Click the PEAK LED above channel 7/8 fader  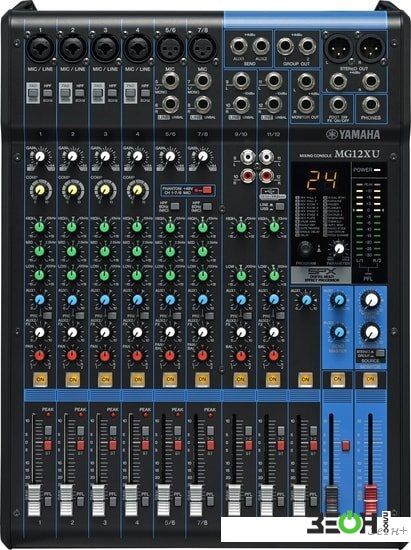(x=210, y=415)
